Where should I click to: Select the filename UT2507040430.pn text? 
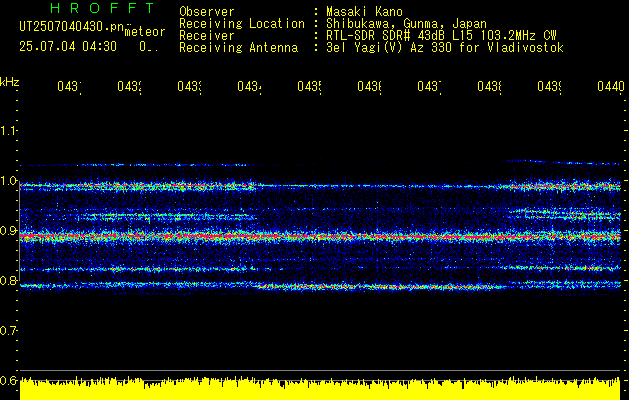72,27
